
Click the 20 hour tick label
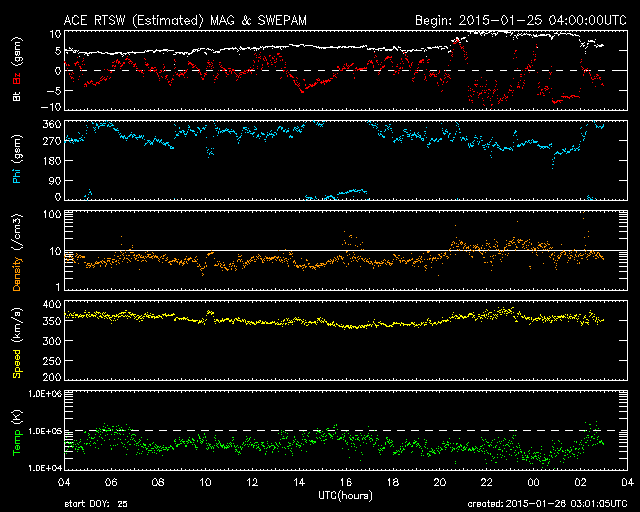440,482
